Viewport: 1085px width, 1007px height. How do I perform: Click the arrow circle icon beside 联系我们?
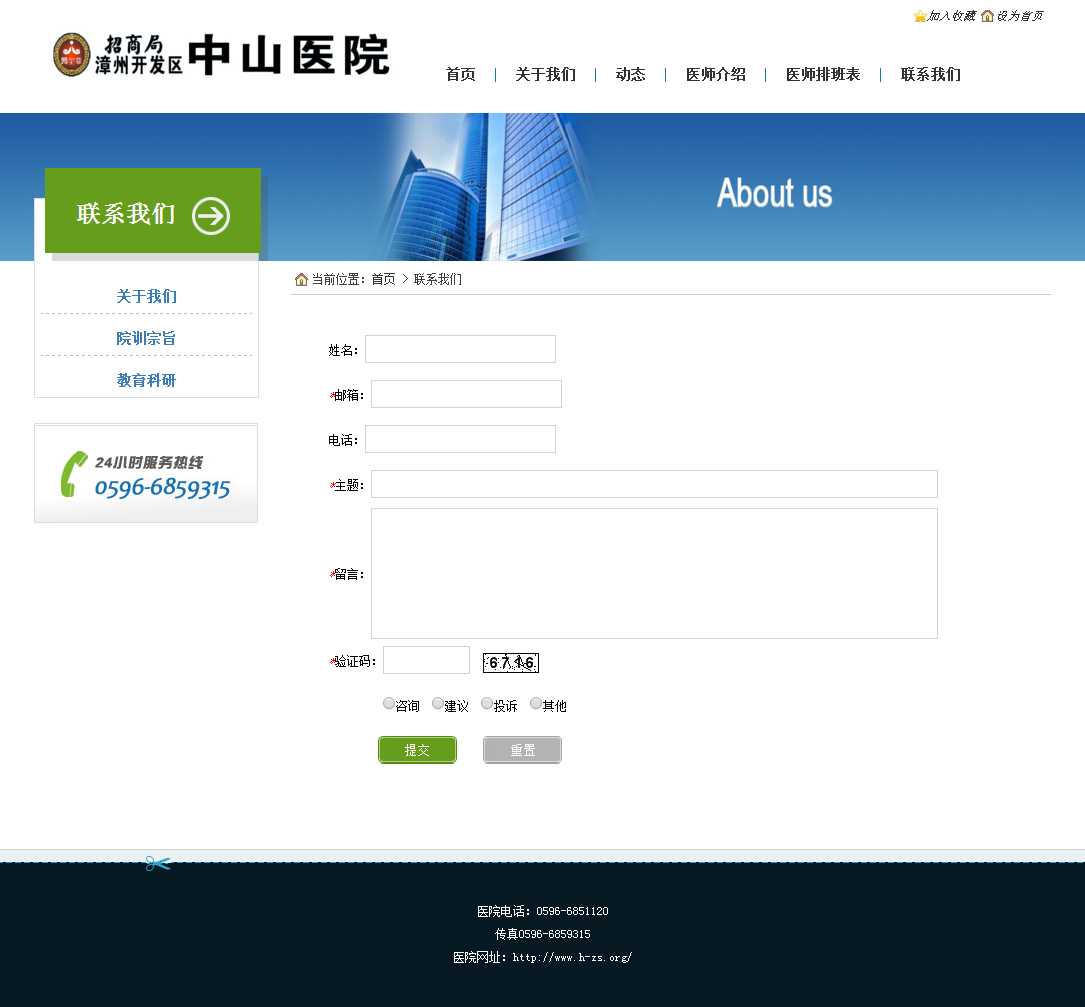pos(211,216)
